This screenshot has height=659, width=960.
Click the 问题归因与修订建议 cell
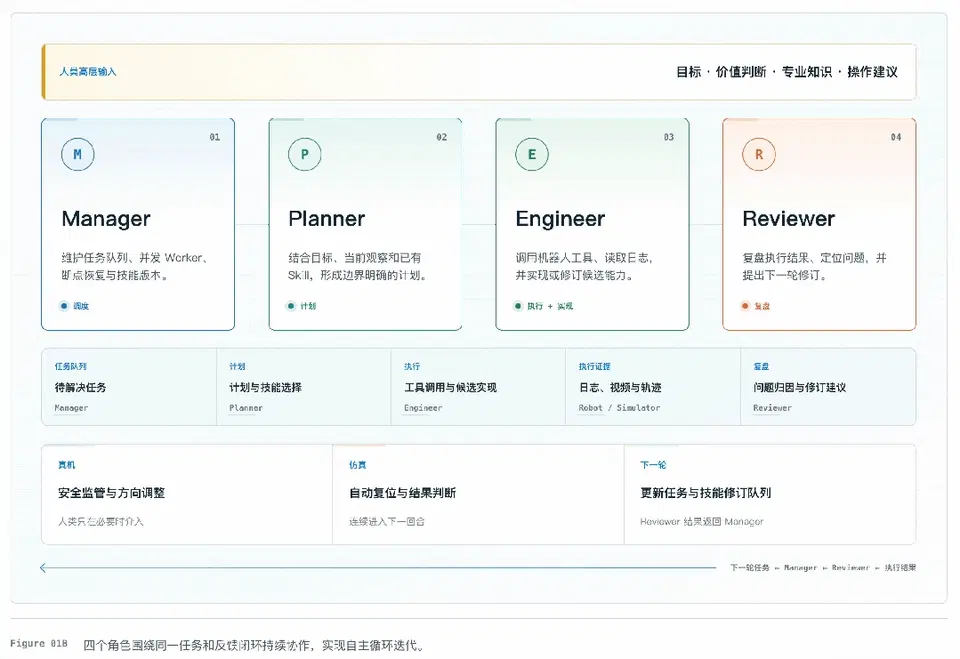pos(800,387)
